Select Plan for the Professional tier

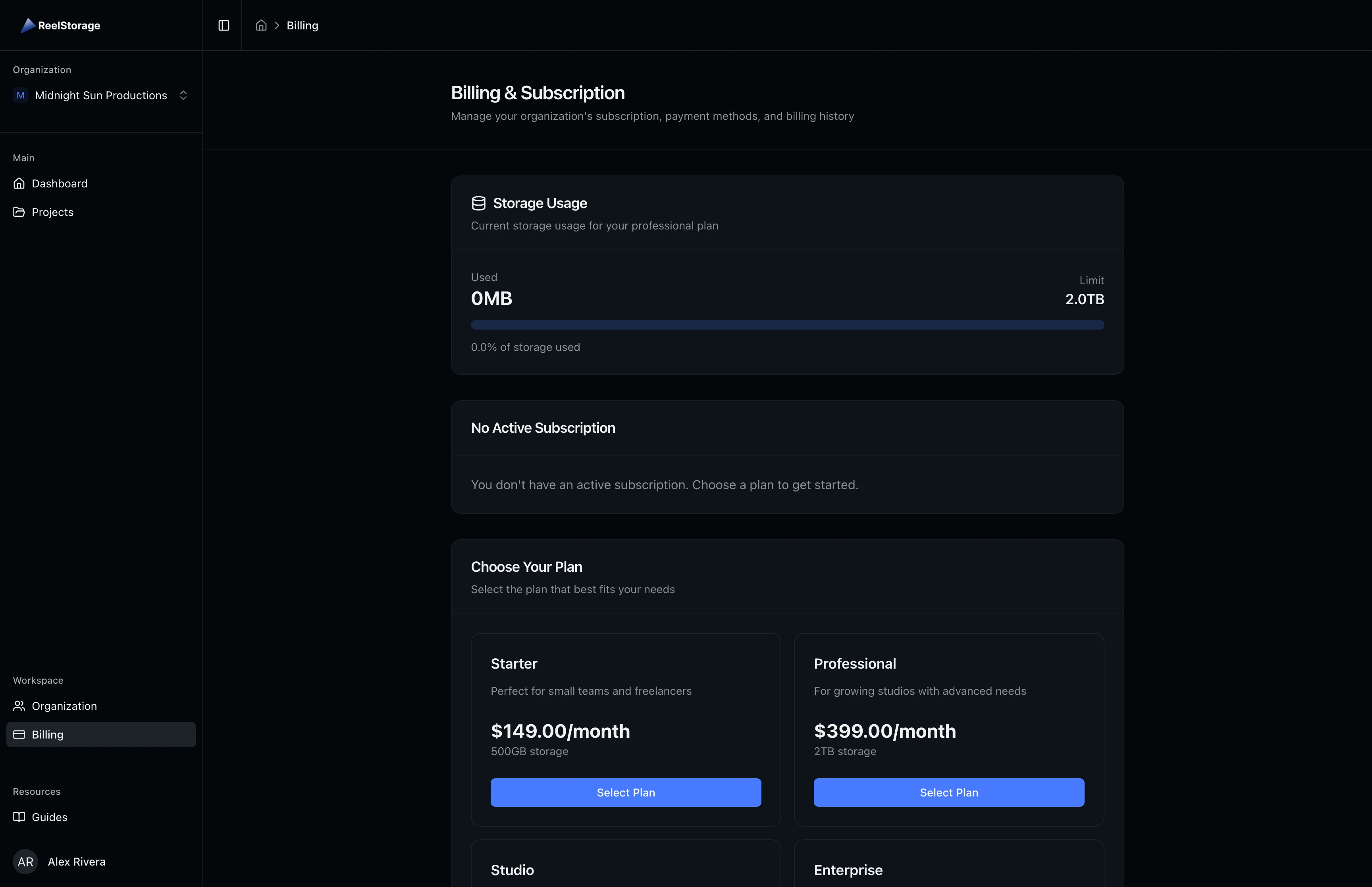coord(948,792)
